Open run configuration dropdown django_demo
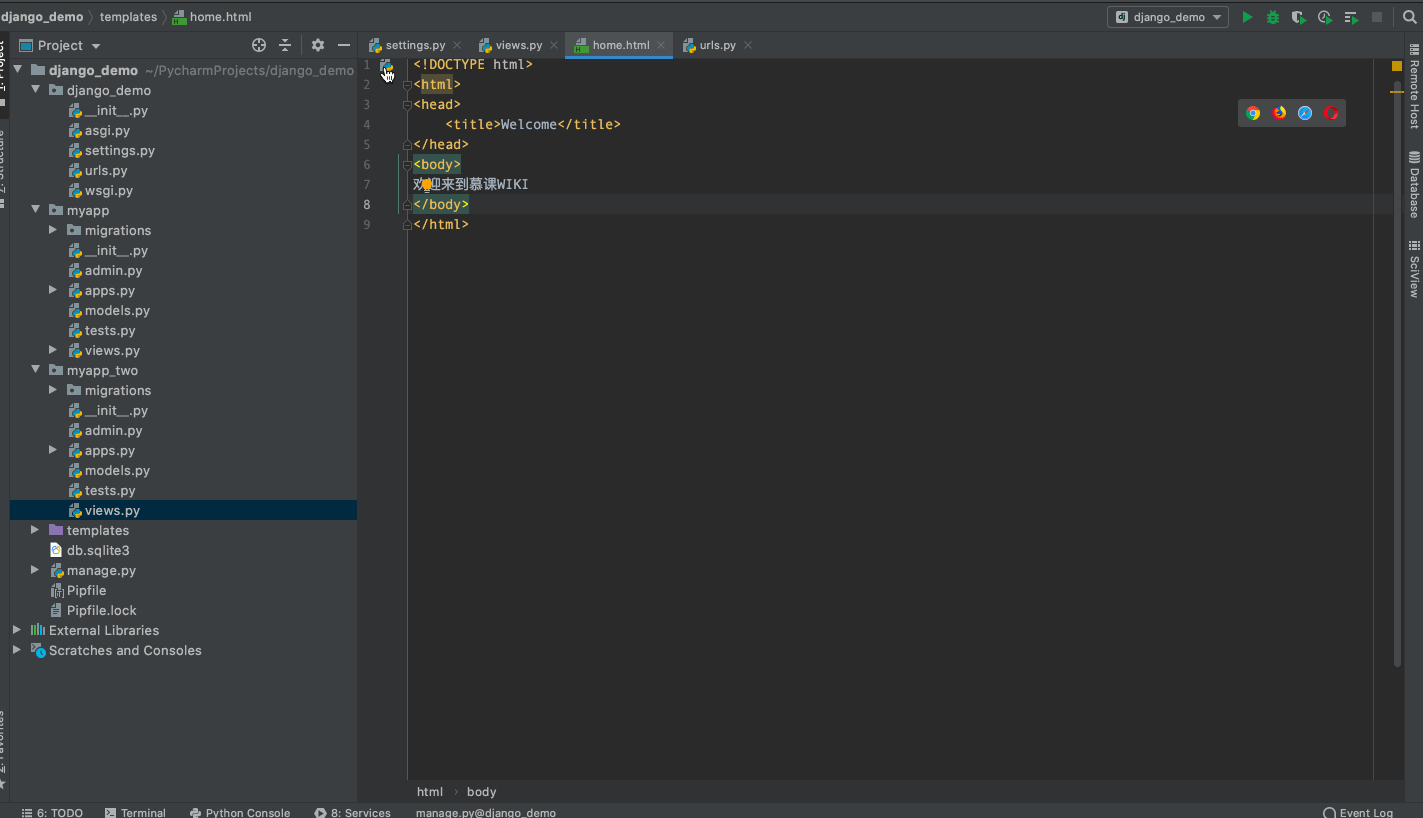The height and width of the screenshot is (818, 1423). point(1168,17)
